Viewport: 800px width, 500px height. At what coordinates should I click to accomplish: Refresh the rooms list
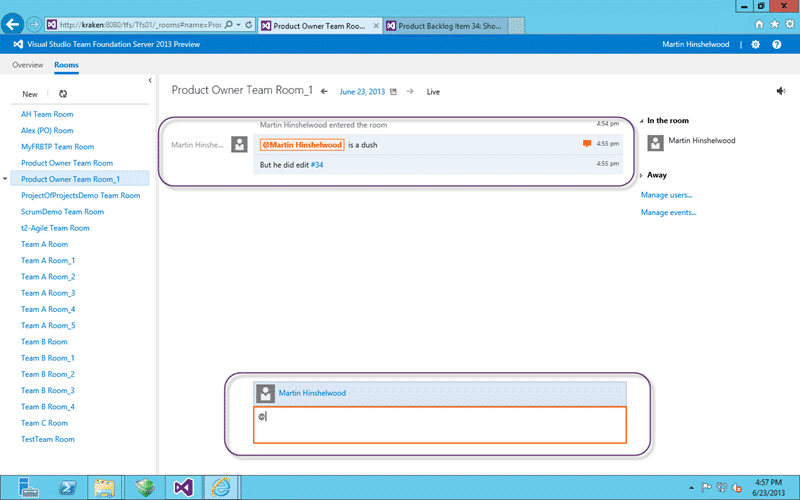pos(63,94)
